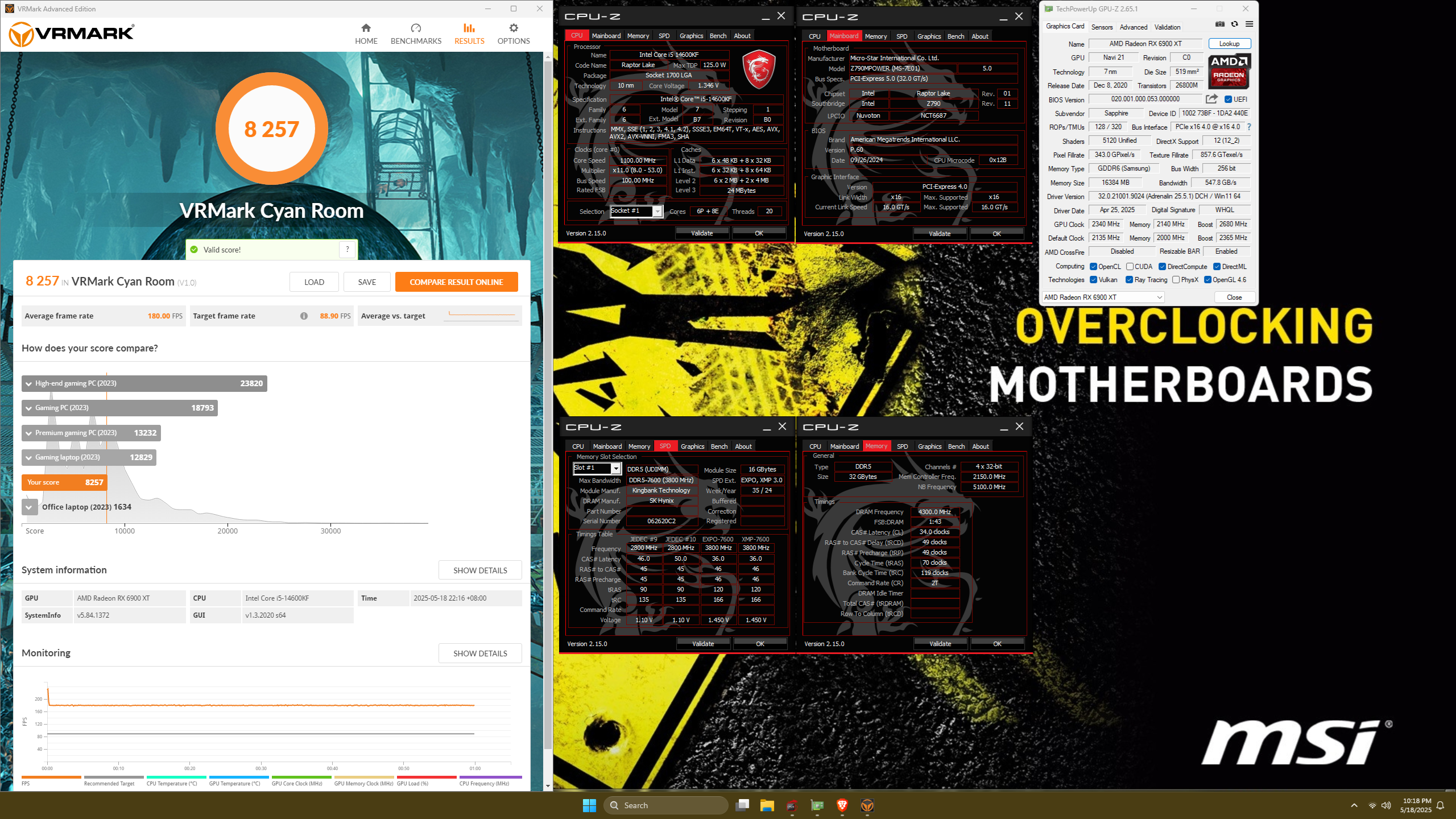Click LOAD result button

[314, 282]
